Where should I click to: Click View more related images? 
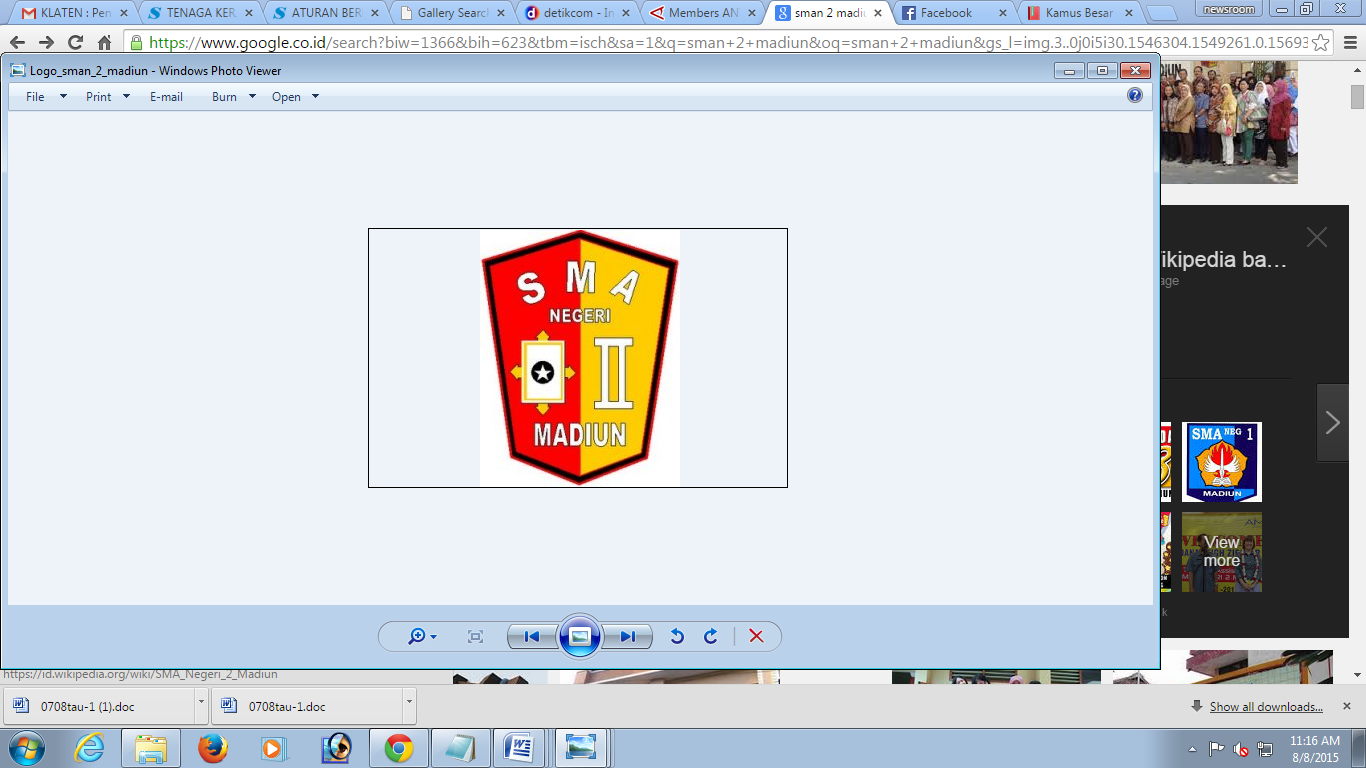click(1222, 552)
